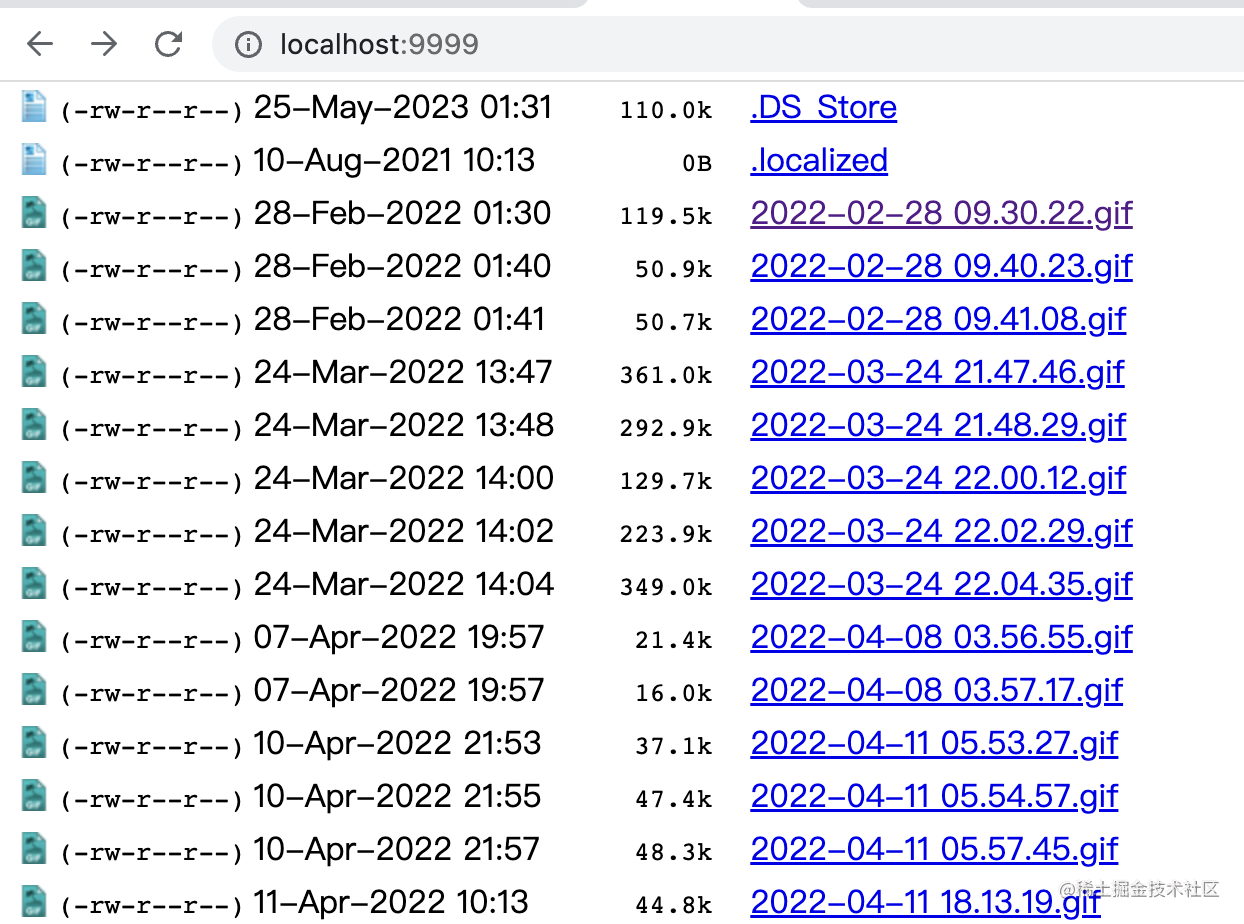Click the browser back arrow
1244x924 pixels.
coord(40,44)
